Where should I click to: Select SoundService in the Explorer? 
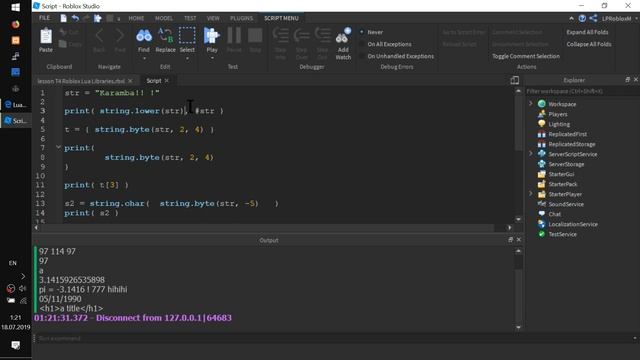coord(566,204)
